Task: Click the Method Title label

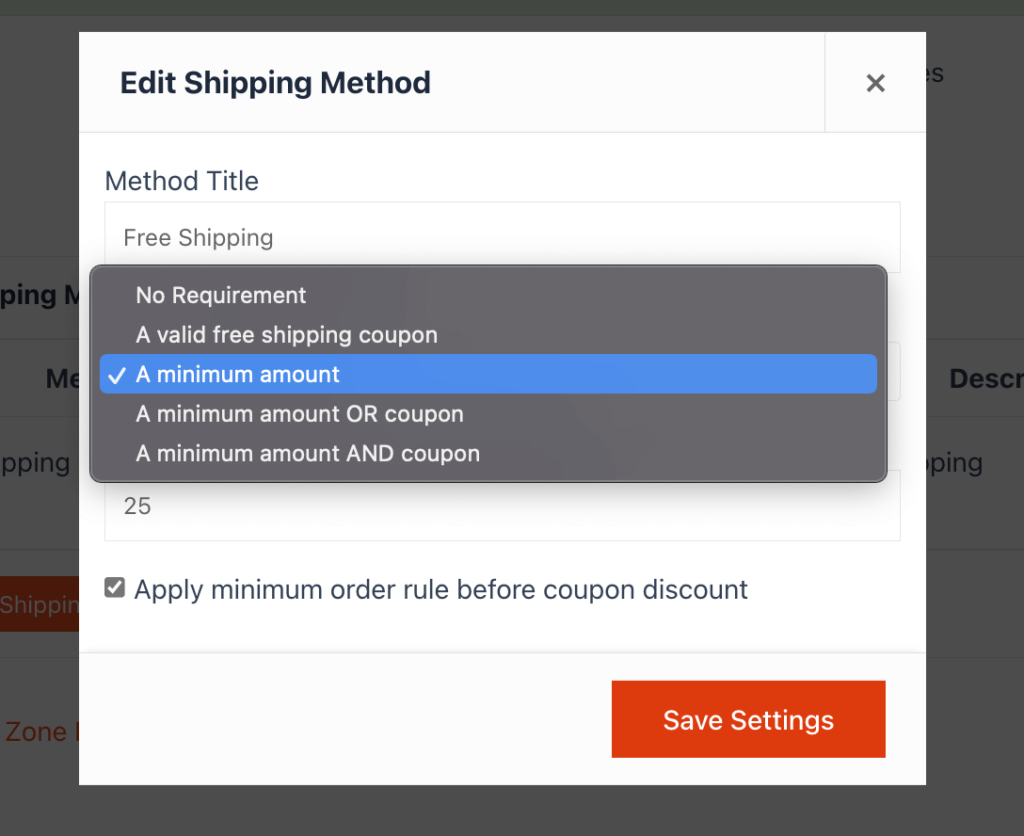Action: coord(181,181)
